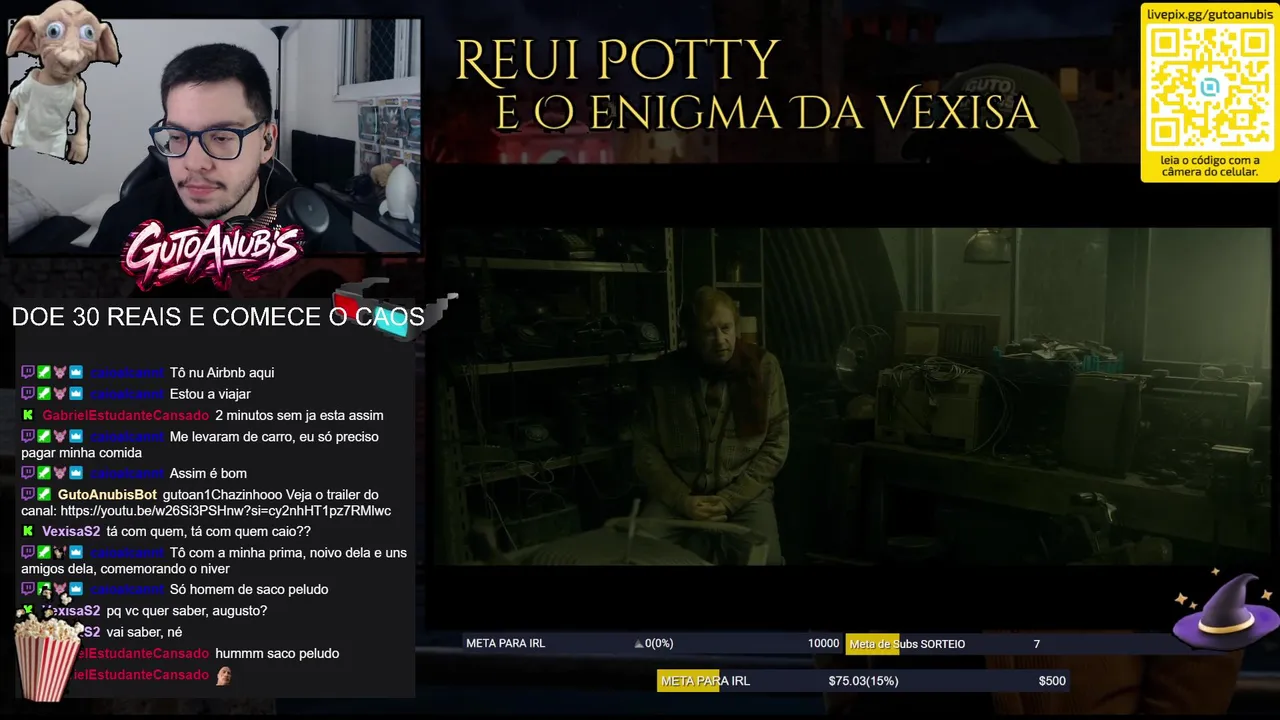Click the purple wizard hat icon
The height and width of the screenshot is (720, 1280).
click(1226, 612)
